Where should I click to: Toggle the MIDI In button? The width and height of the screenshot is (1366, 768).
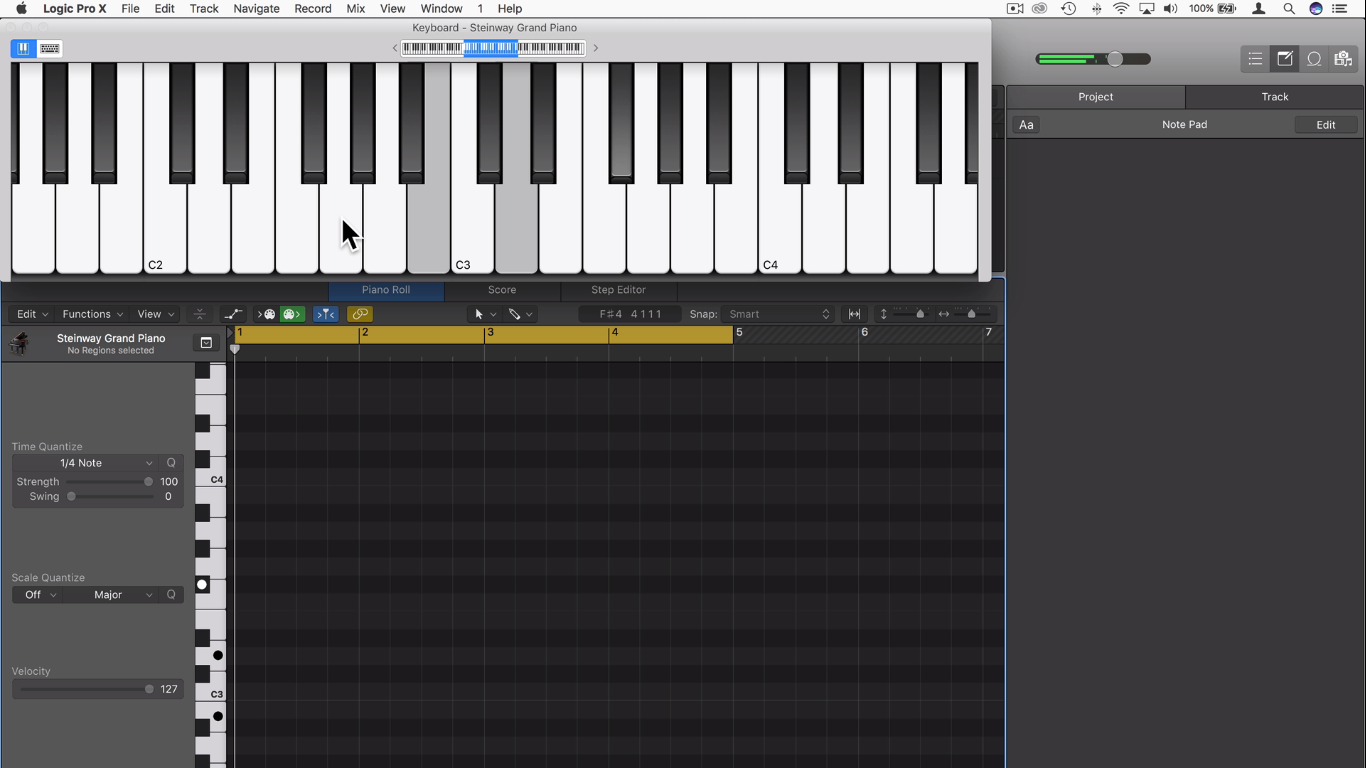coord(268,314)
